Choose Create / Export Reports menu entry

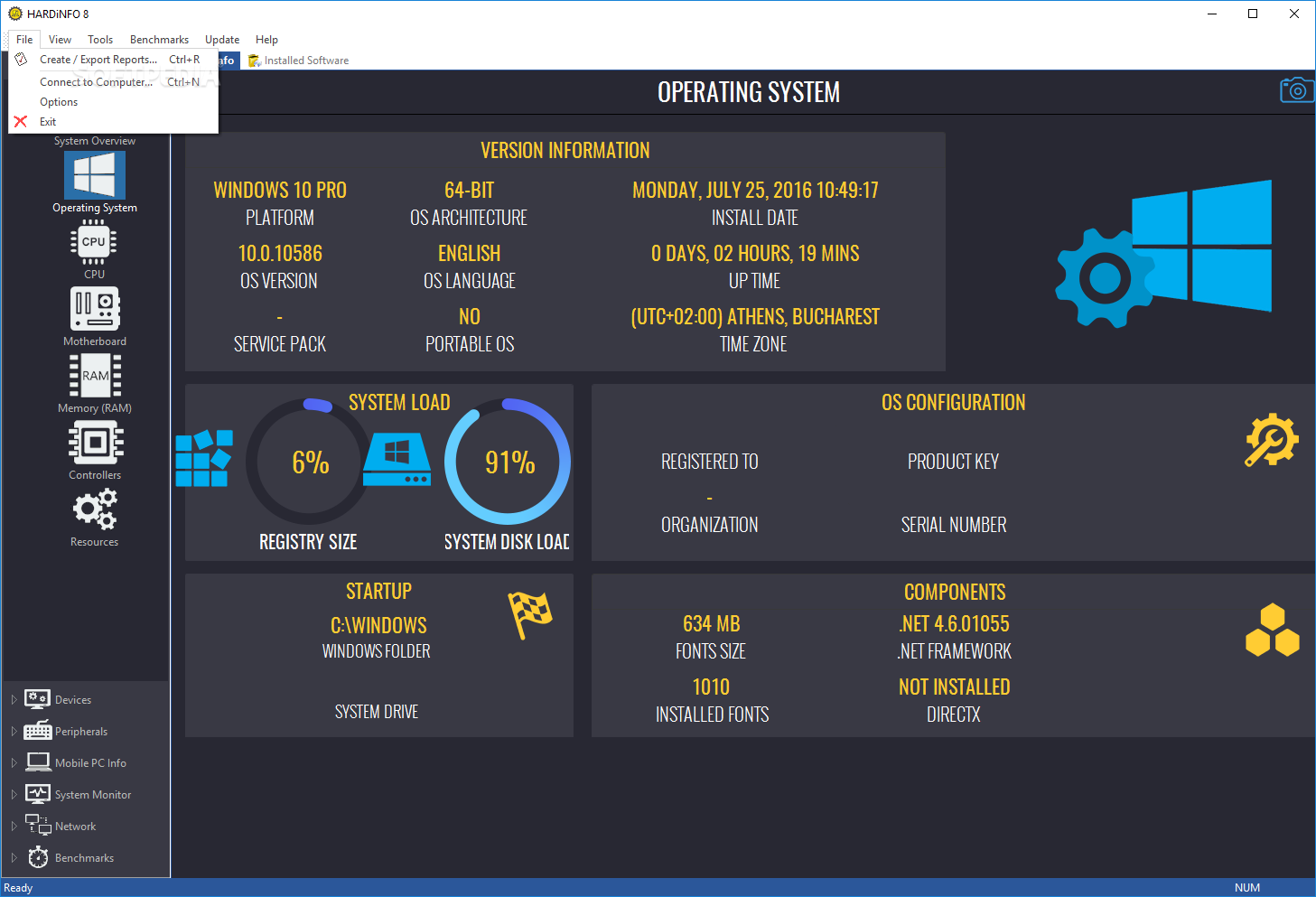point(113,60)
